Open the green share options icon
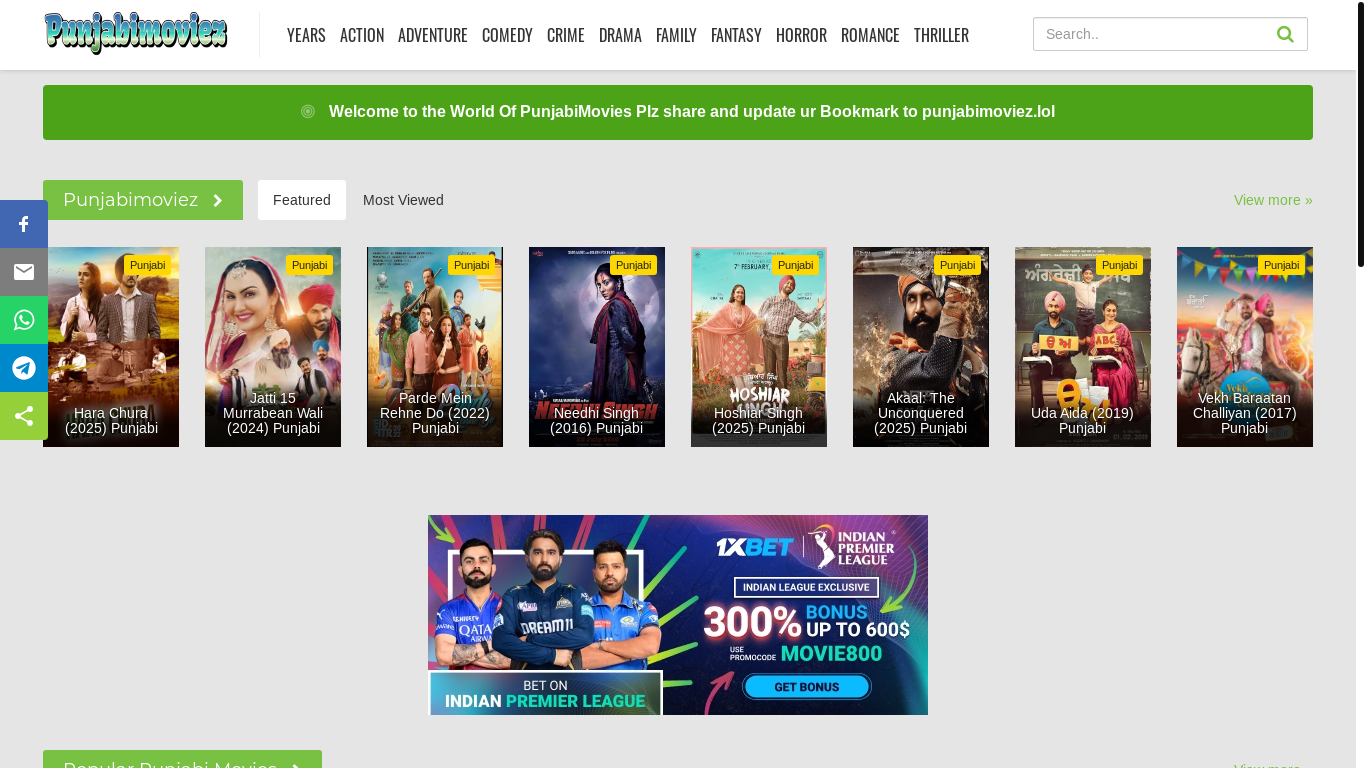The width and height of the screenshot is (1366, 768). (x=24, y=416)
